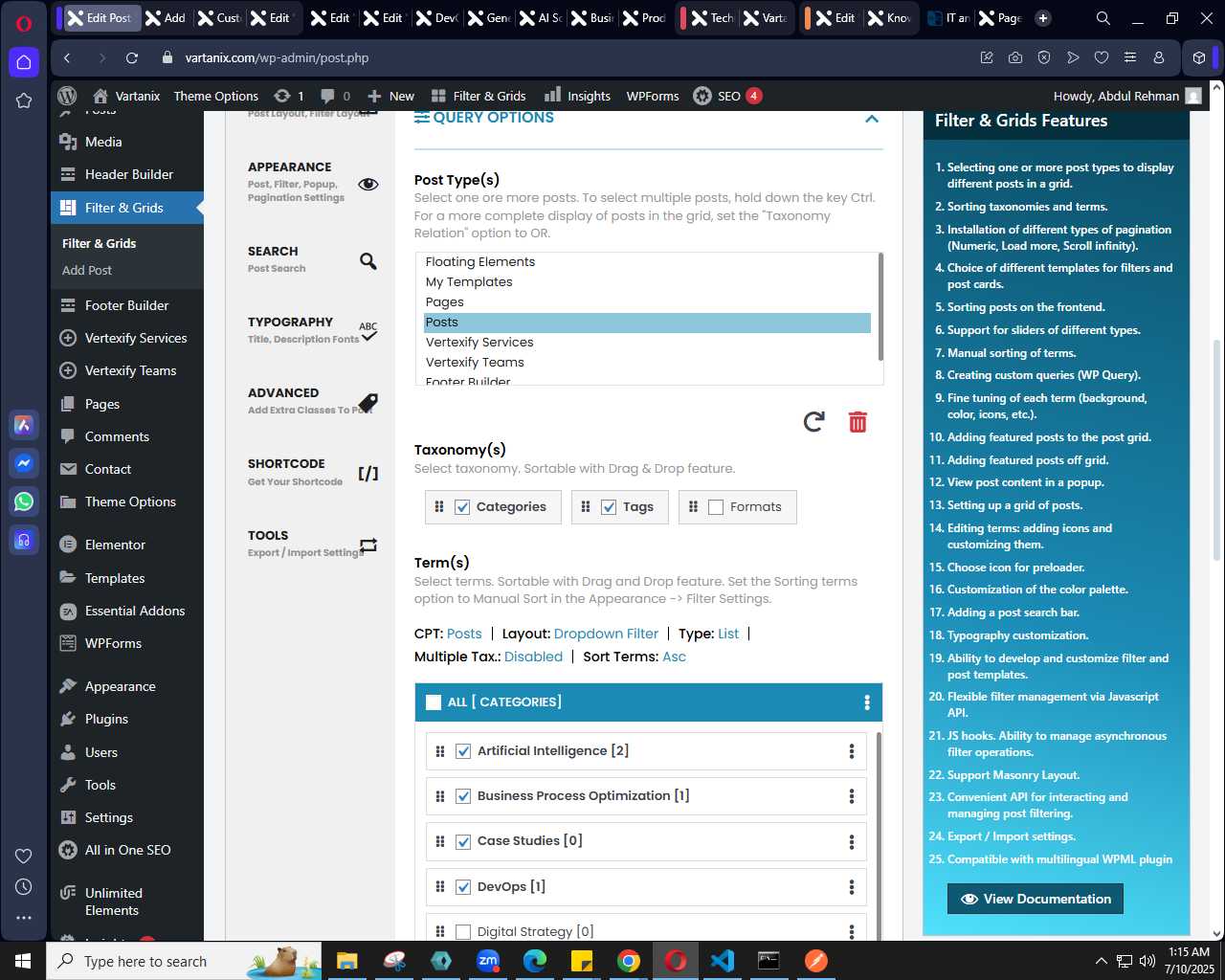
Task: Collapse the Query Options section chevron
Action: pyautogui.click(x=872, y=119)
